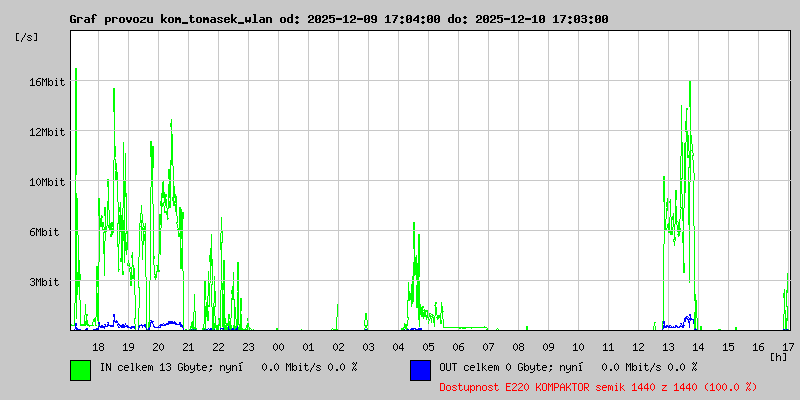Viewport: 800px width, 400px height.
Task: Click hour label 06 on the time axis
Action: pos(458,347)
